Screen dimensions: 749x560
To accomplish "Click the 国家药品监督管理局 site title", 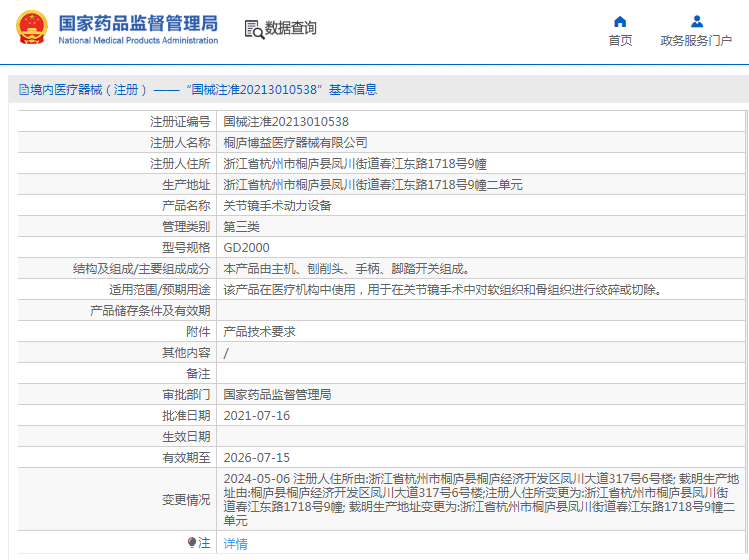I will (138, 23).
